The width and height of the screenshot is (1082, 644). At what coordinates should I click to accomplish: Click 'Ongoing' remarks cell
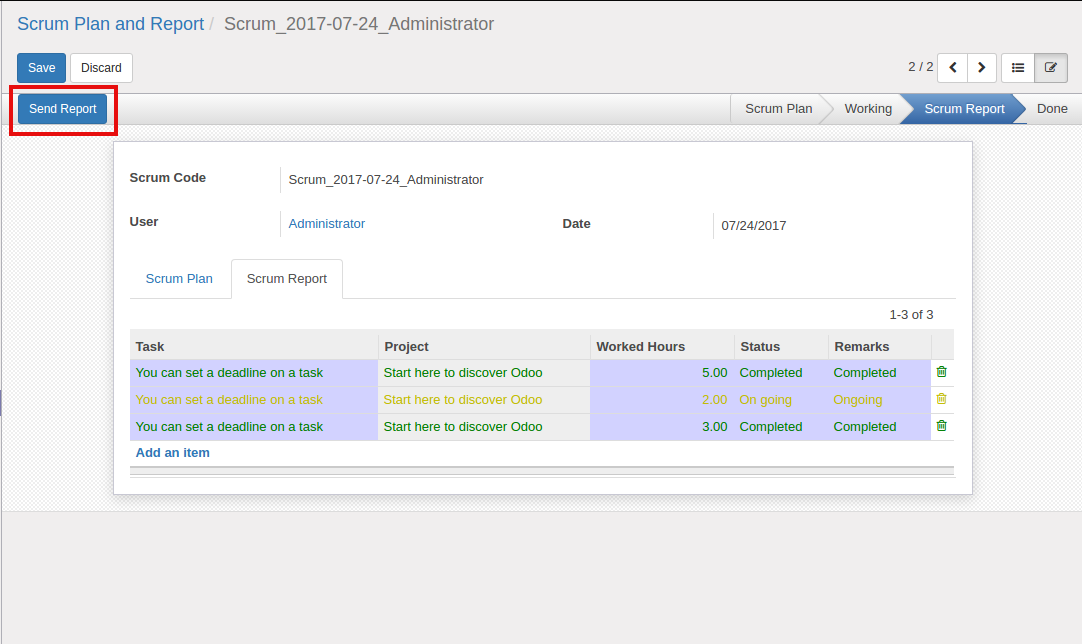880,400
